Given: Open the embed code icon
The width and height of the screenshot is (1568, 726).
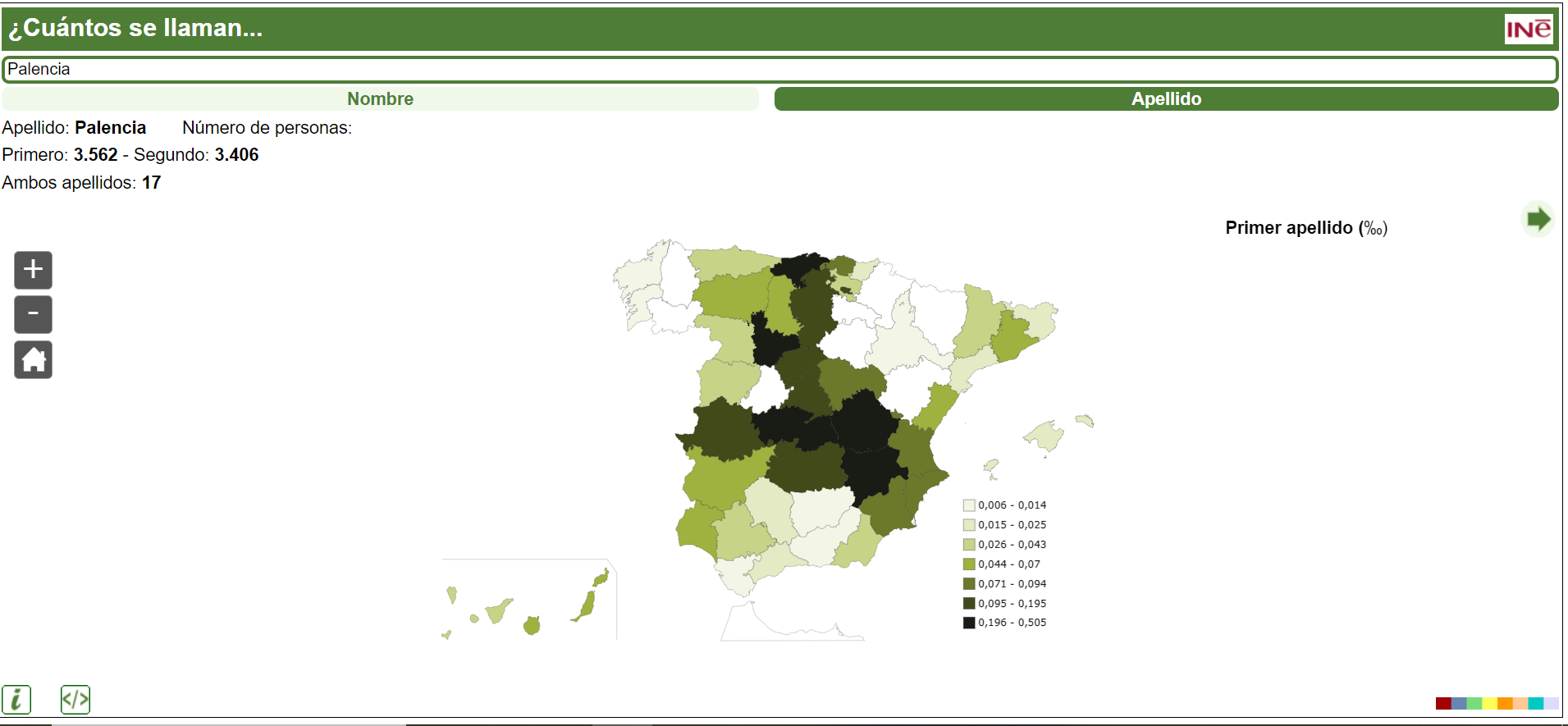Looking at the screenshot, I should pyautogui.click(x=75, y=700).
